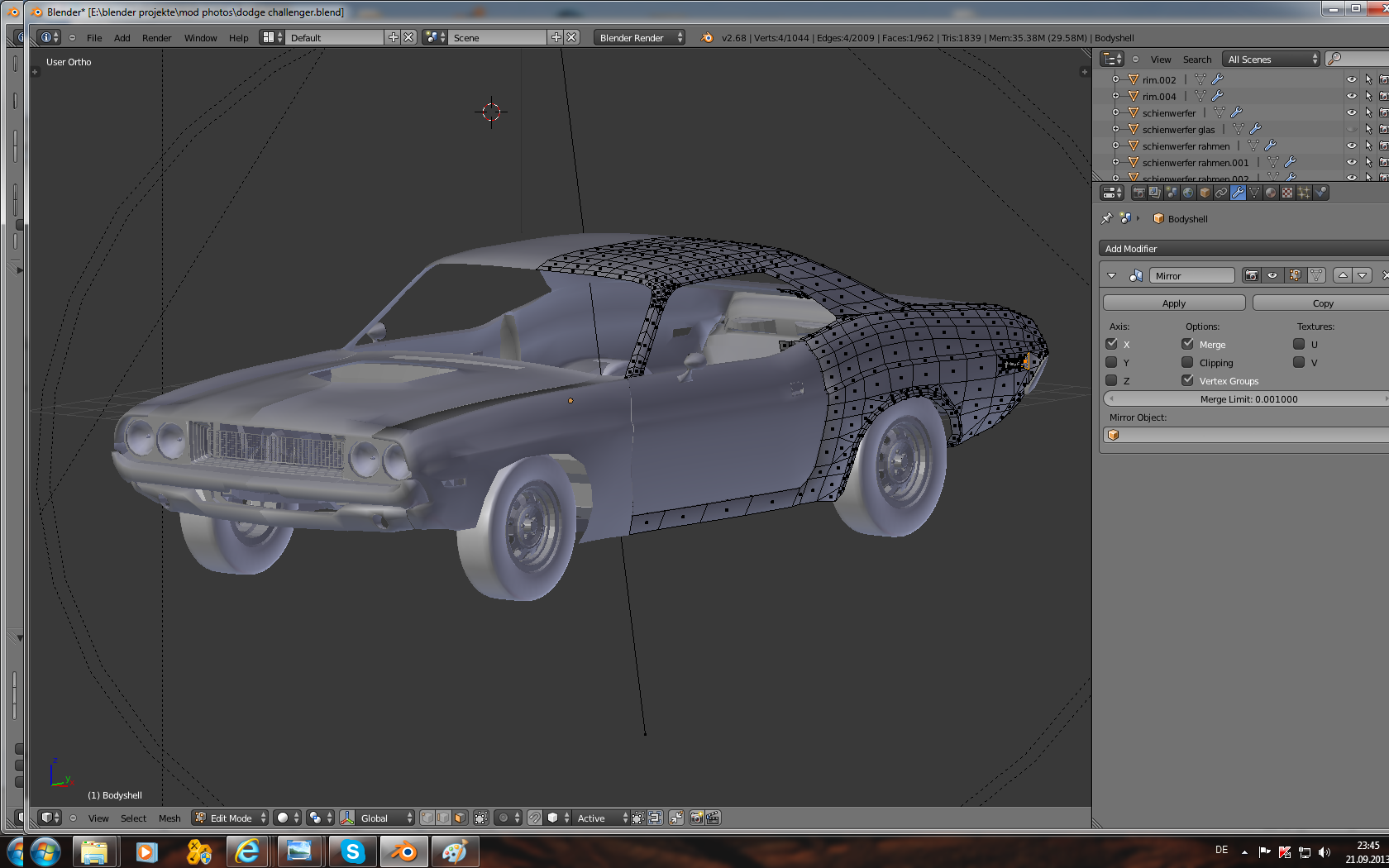Click the Mirror modifier name field
The image size is (1389, 868).
[x=1191, y=275]
